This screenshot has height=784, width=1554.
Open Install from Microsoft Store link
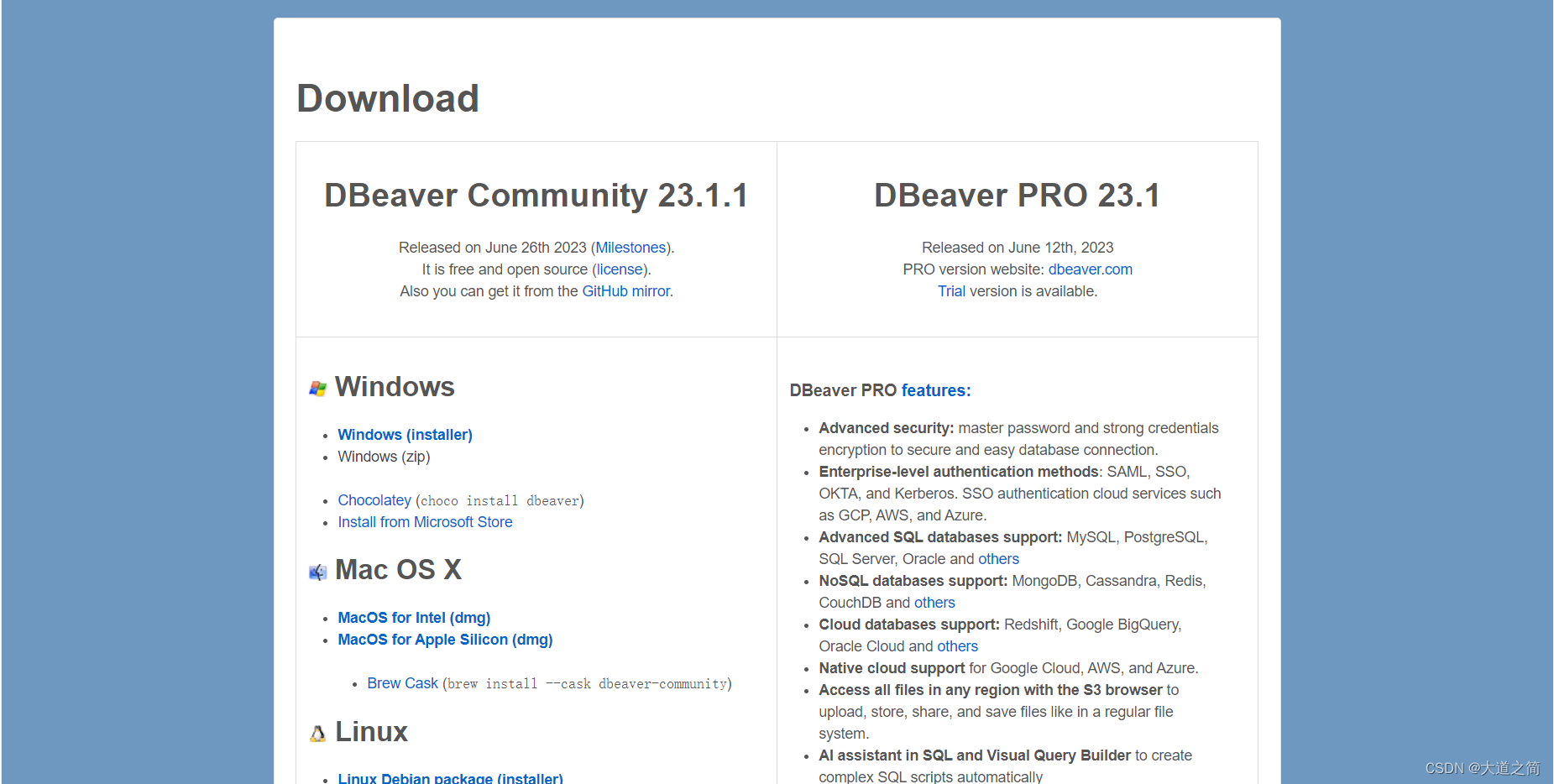pos(425,522)
